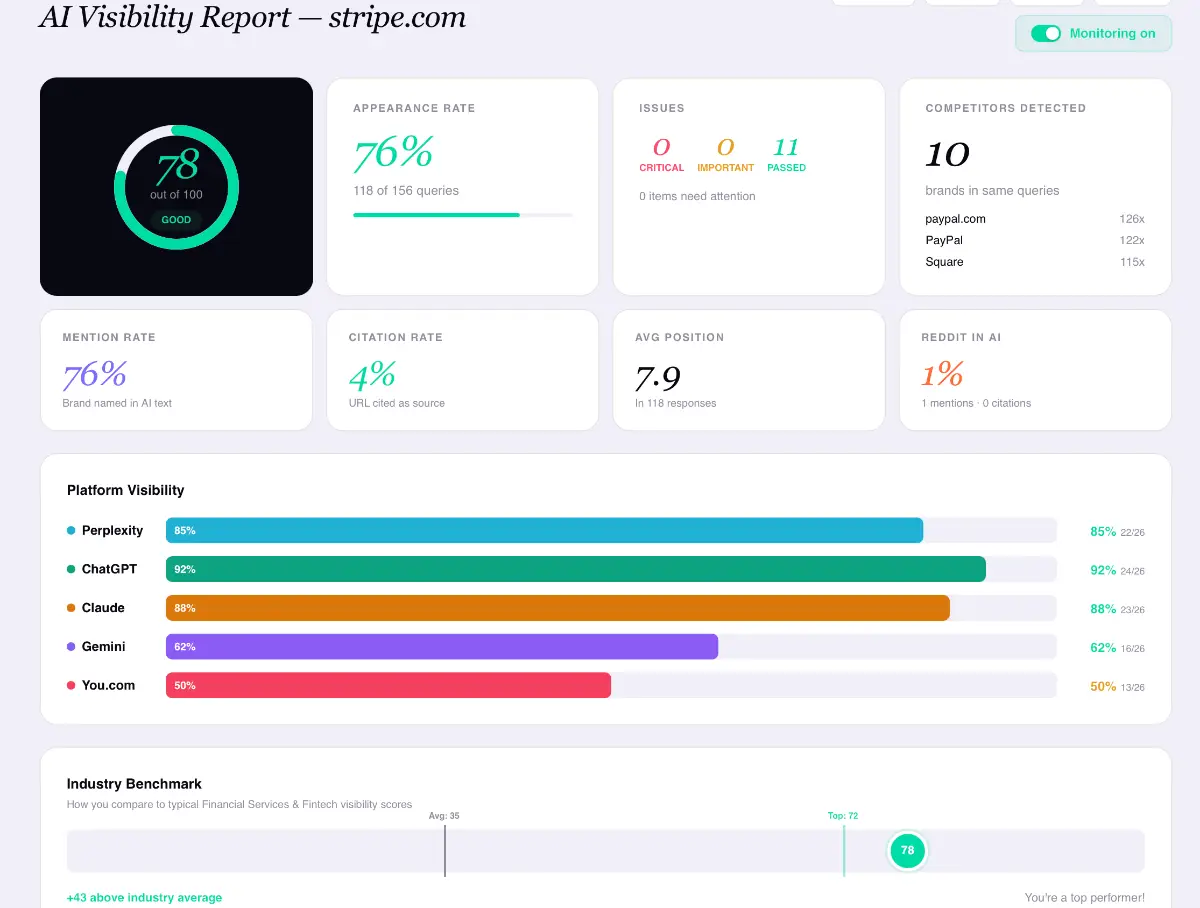The height and width of the screenshot is (908, 1200).
Task: Open the Citation Rate card
Action: coord(463,370)
